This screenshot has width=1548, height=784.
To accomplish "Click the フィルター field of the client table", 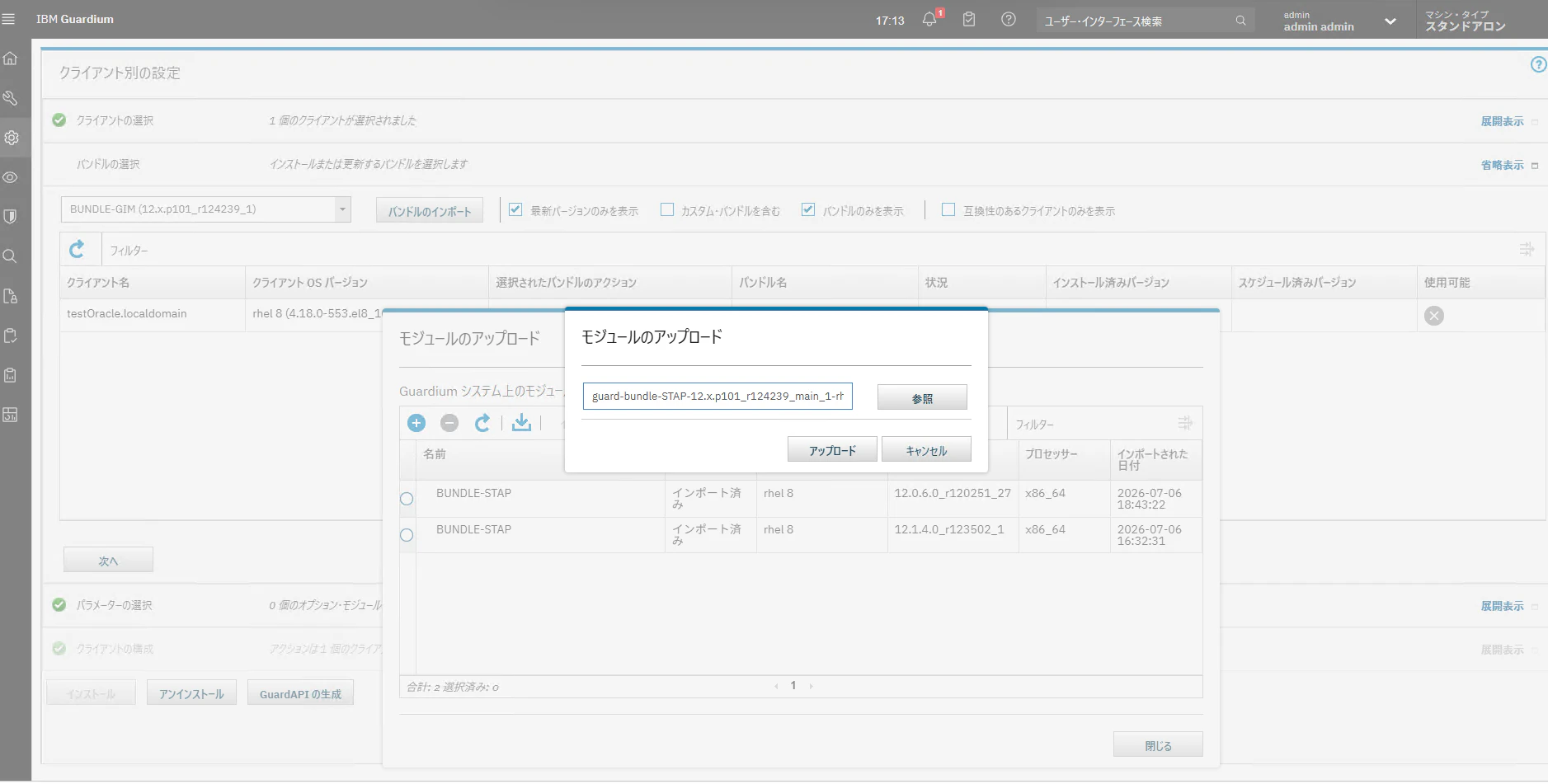I will (x=808, y=250).
